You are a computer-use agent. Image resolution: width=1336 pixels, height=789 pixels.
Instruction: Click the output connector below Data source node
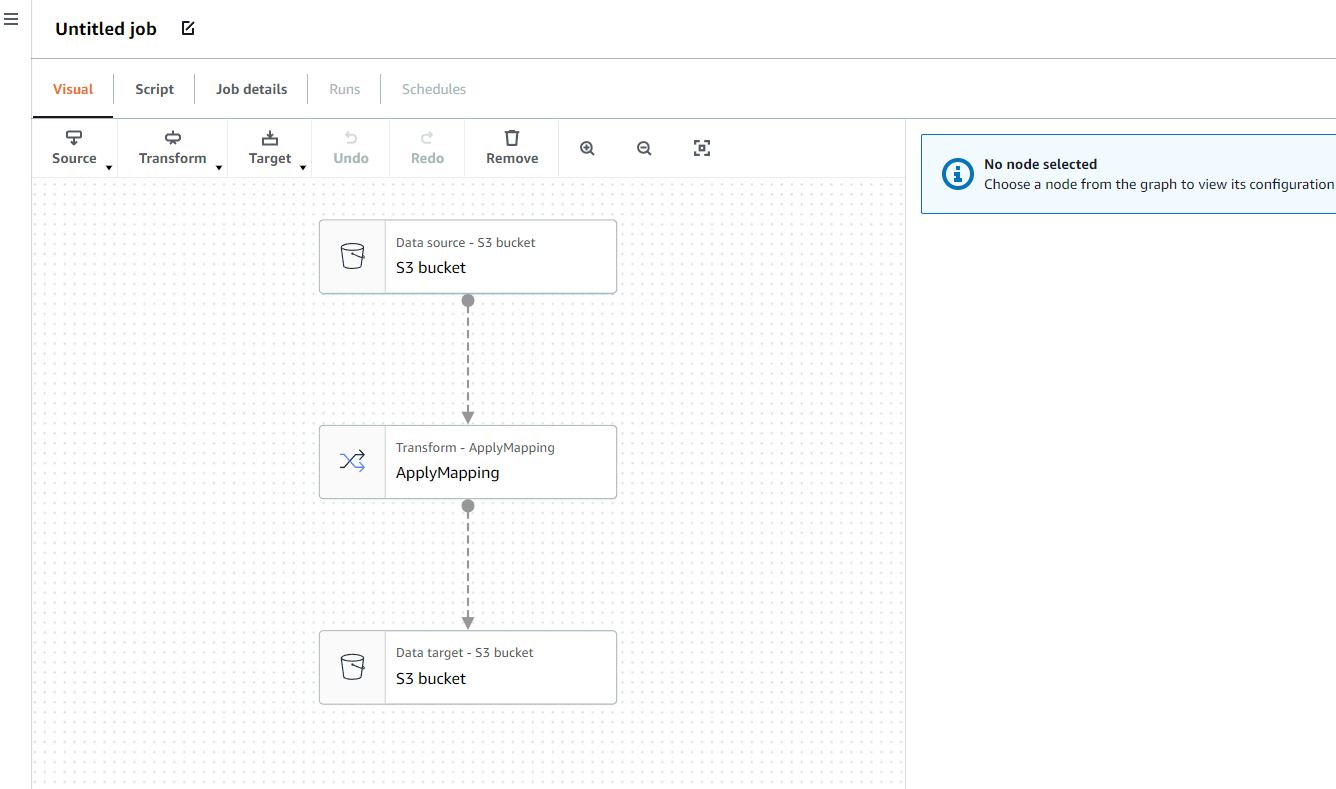tap(468, 300)
